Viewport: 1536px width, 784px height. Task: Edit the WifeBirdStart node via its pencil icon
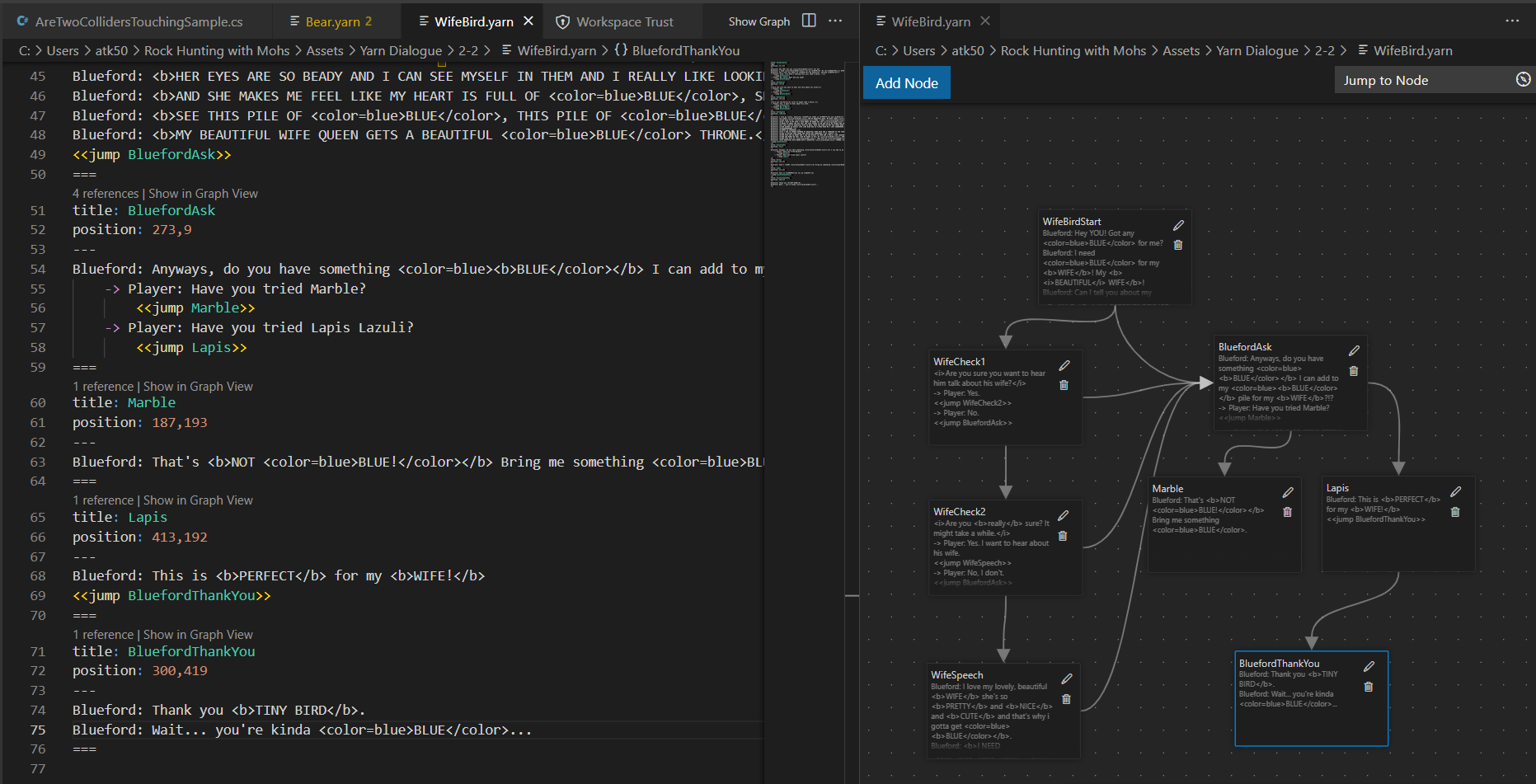coord(1178,224)
